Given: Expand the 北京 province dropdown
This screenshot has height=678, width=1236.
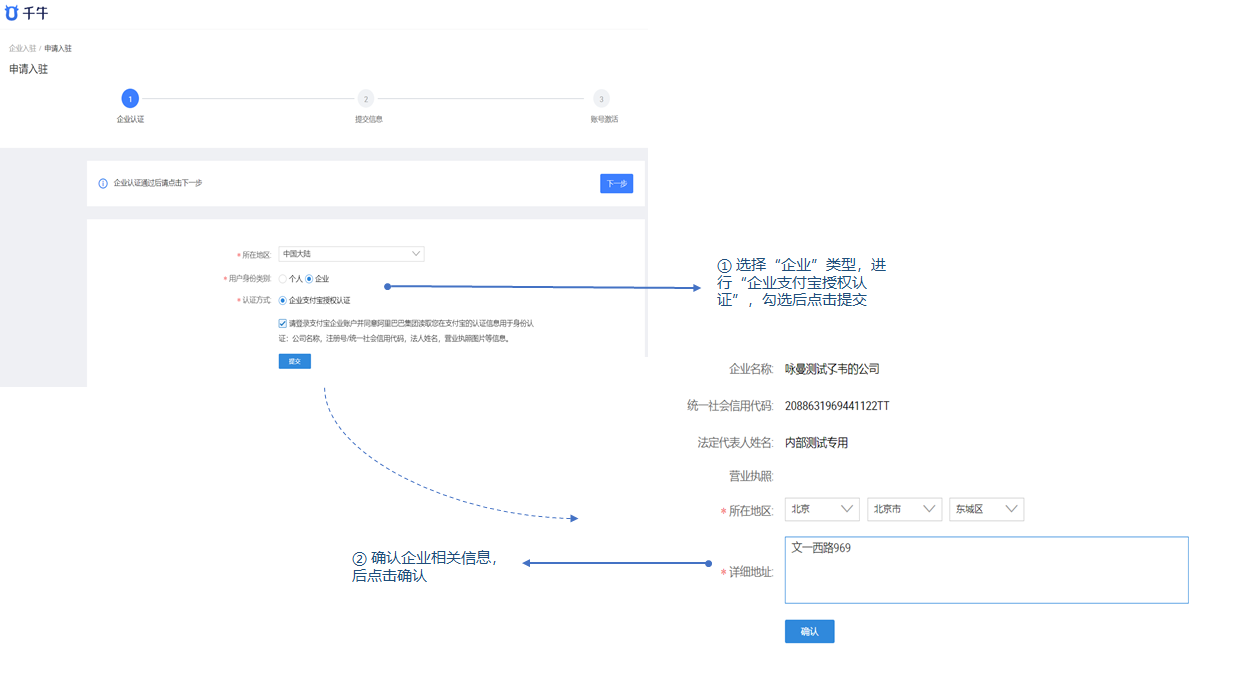Looking at the screenshot, I should tap(822, 509).
